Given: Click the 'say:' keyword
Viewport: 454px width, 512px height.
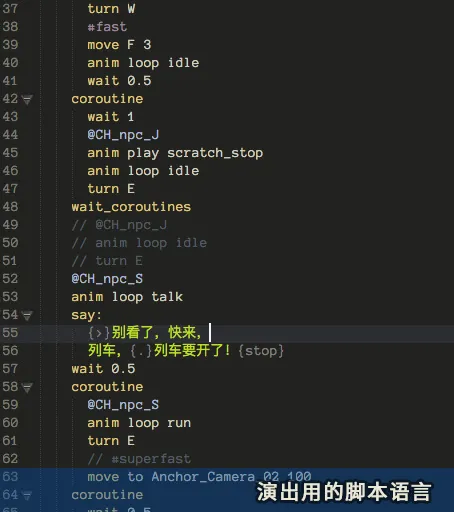Looking at the screenshot, I should (86, 315).
